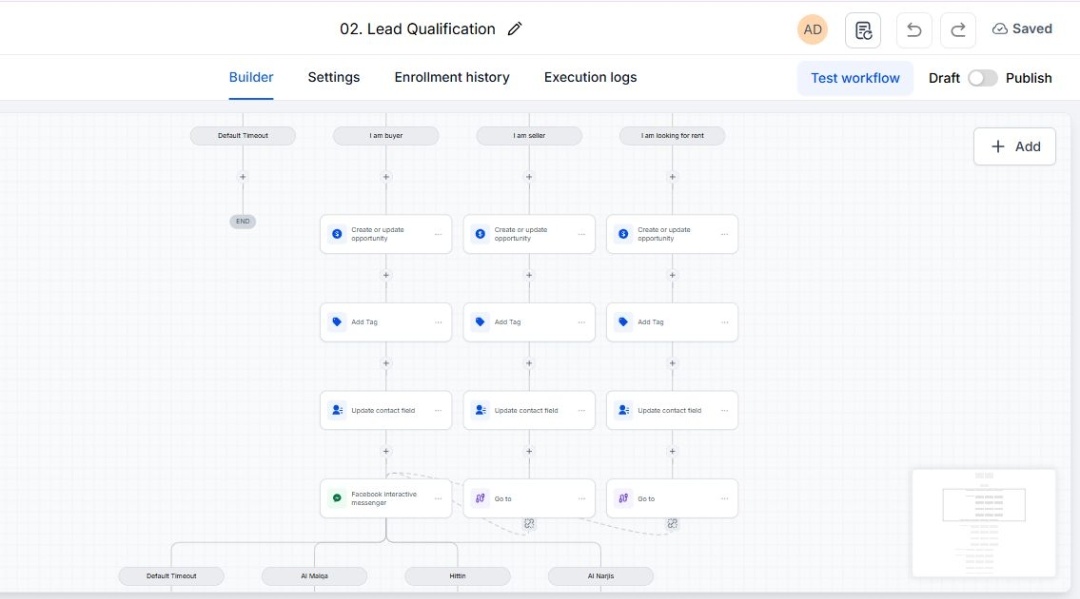Screen dimensions: 1080x599
Task: Click the END node
Action: tap(242, 221)
